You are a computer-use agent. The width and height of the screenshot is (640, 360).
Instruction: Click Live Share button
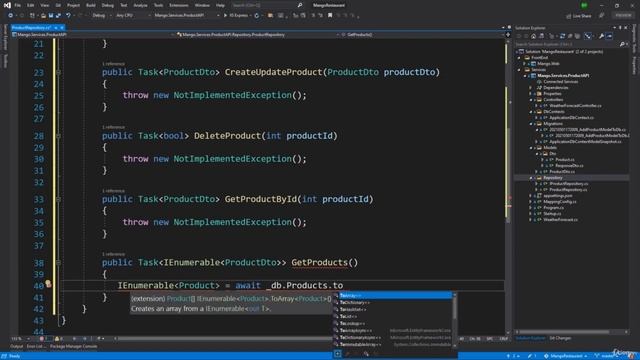[x=579, y=16]
